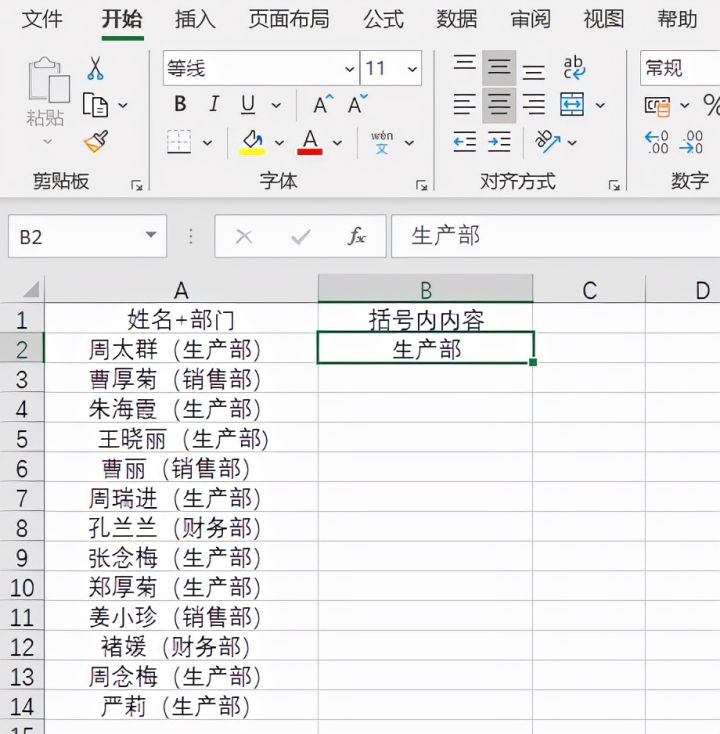Switch to 数据 tab
Viewport: 720px width, 734px height.
pyautogui.click(x=456, y=19)
